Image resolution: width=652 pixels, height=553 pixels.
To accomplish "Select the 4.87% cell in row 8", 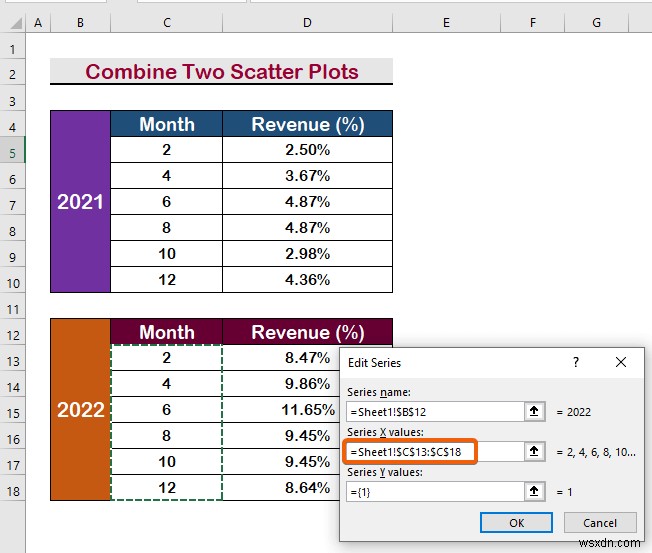I will pos(307,227).
